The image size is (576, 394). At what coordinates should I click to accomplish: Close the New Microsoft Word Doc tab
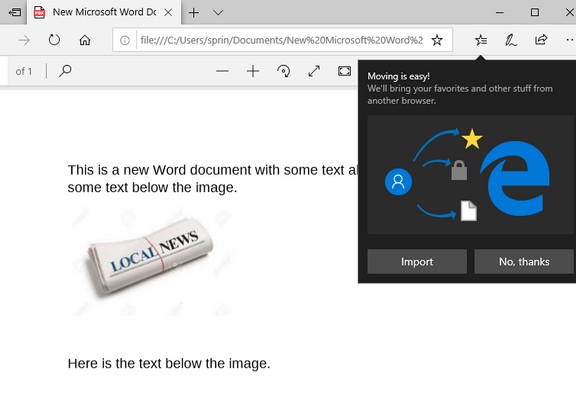tap(168, 12)
